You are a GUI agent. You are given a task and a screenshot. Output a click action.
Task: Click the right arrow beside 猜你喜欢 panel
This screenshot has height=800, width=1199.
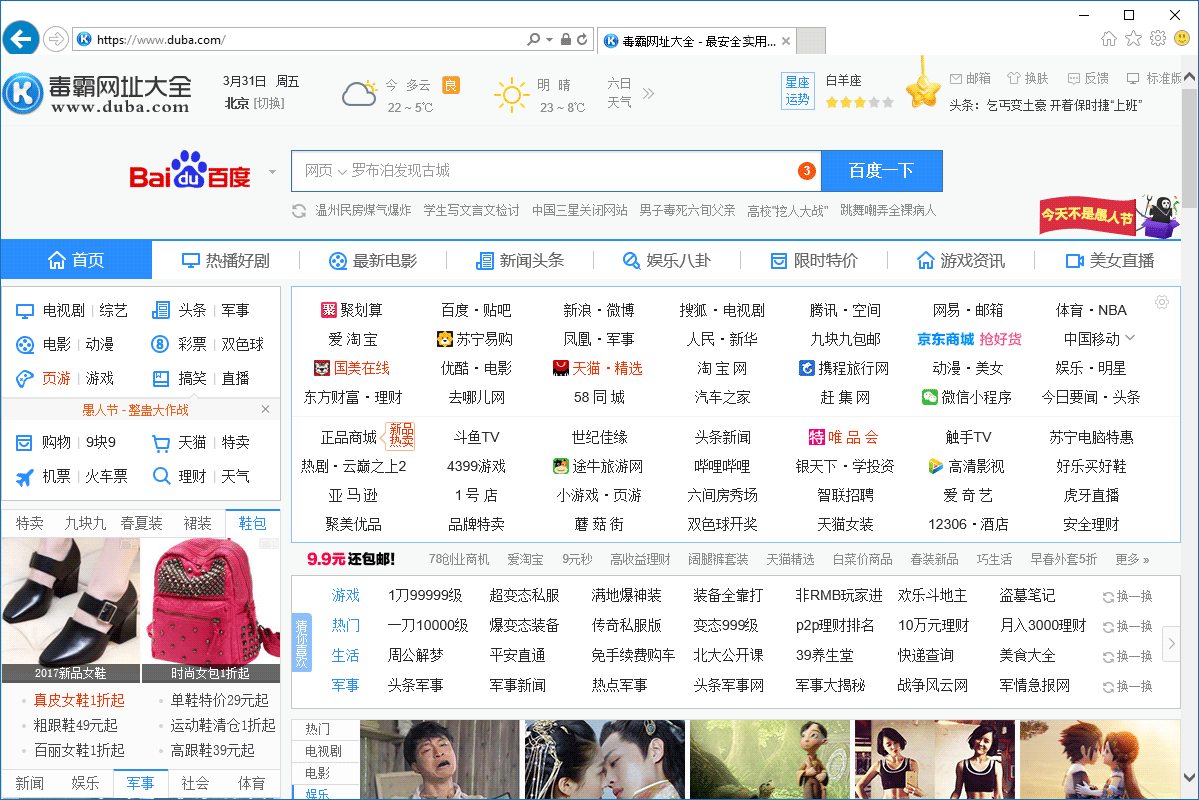click(x=1171, y=643)
